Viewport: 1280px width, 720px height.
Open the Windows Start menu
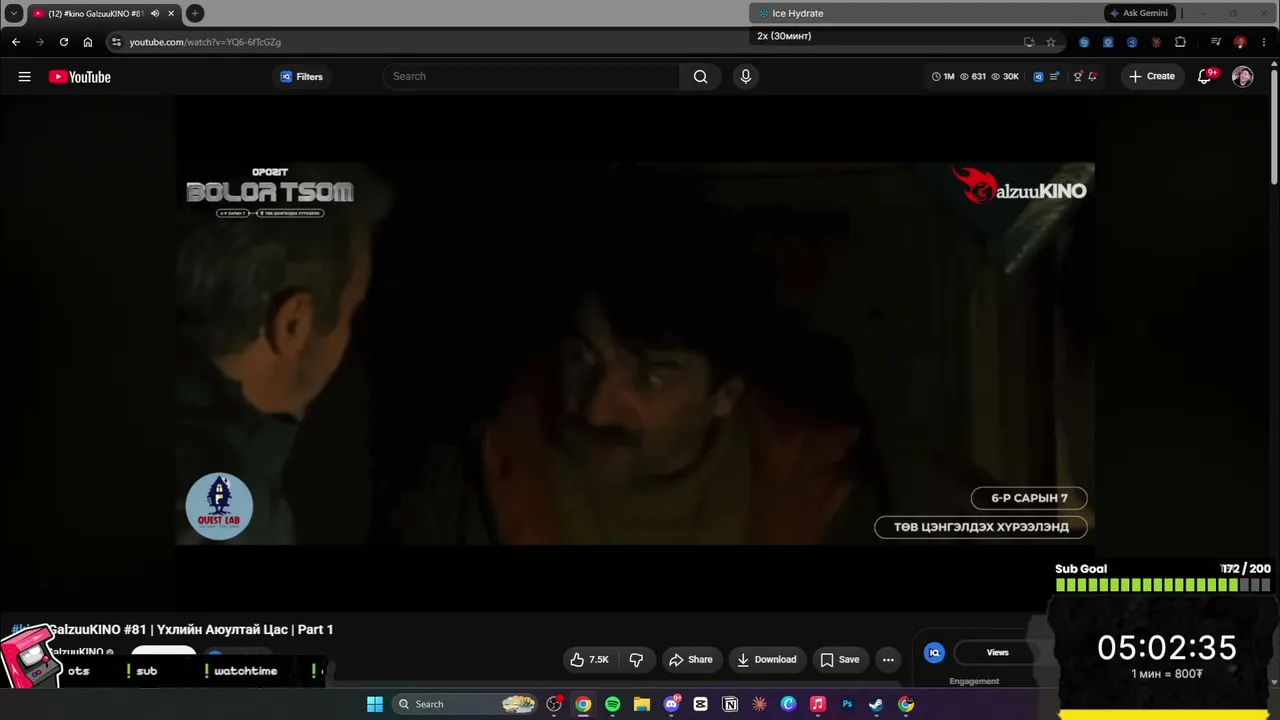pyautogui.click(x=375, y=704)
